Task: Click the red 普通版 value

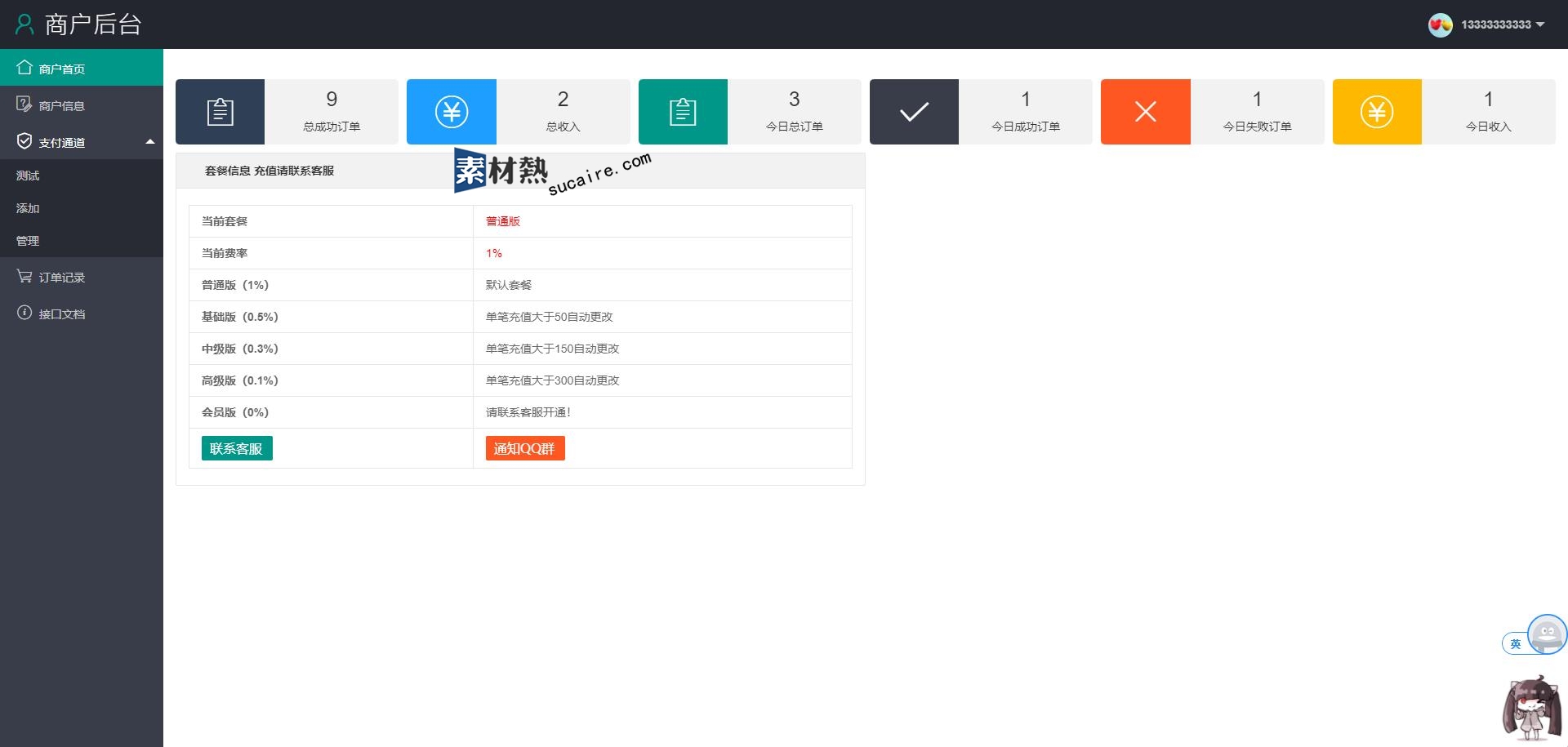Action: click(503, 221)
